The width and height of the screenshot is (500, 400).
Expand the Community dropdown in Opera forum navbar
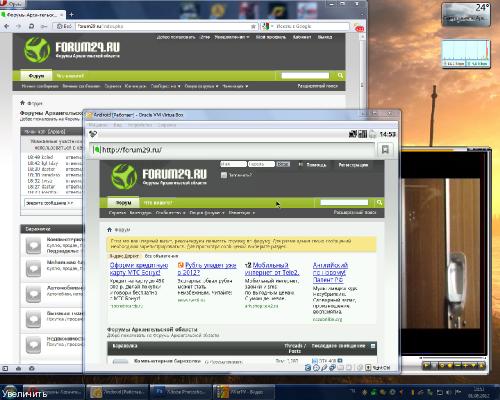pos(165,86)
